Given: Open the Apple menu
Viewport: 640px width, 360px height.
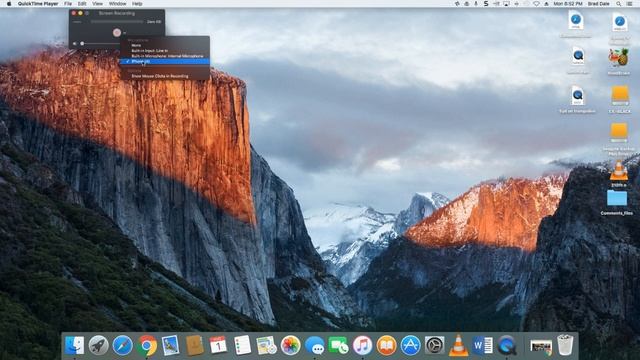Looking at the screenshot, I should tap(9, 4).
